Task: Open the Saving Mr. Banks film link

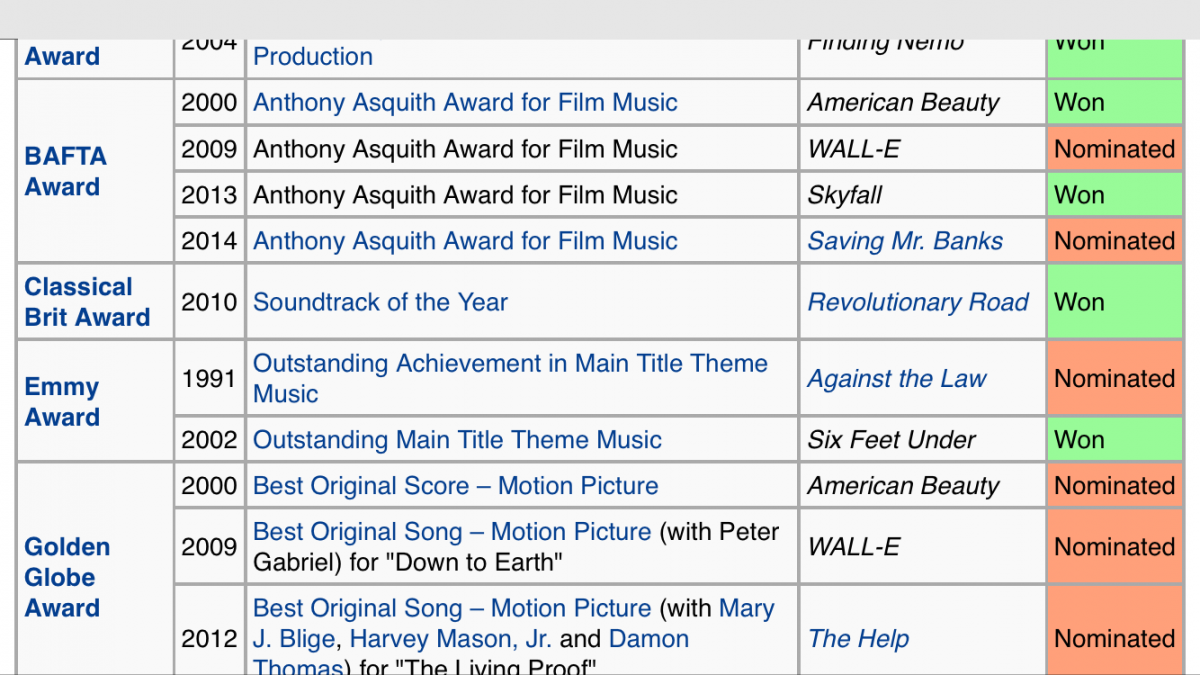Action: pos(905,241)
